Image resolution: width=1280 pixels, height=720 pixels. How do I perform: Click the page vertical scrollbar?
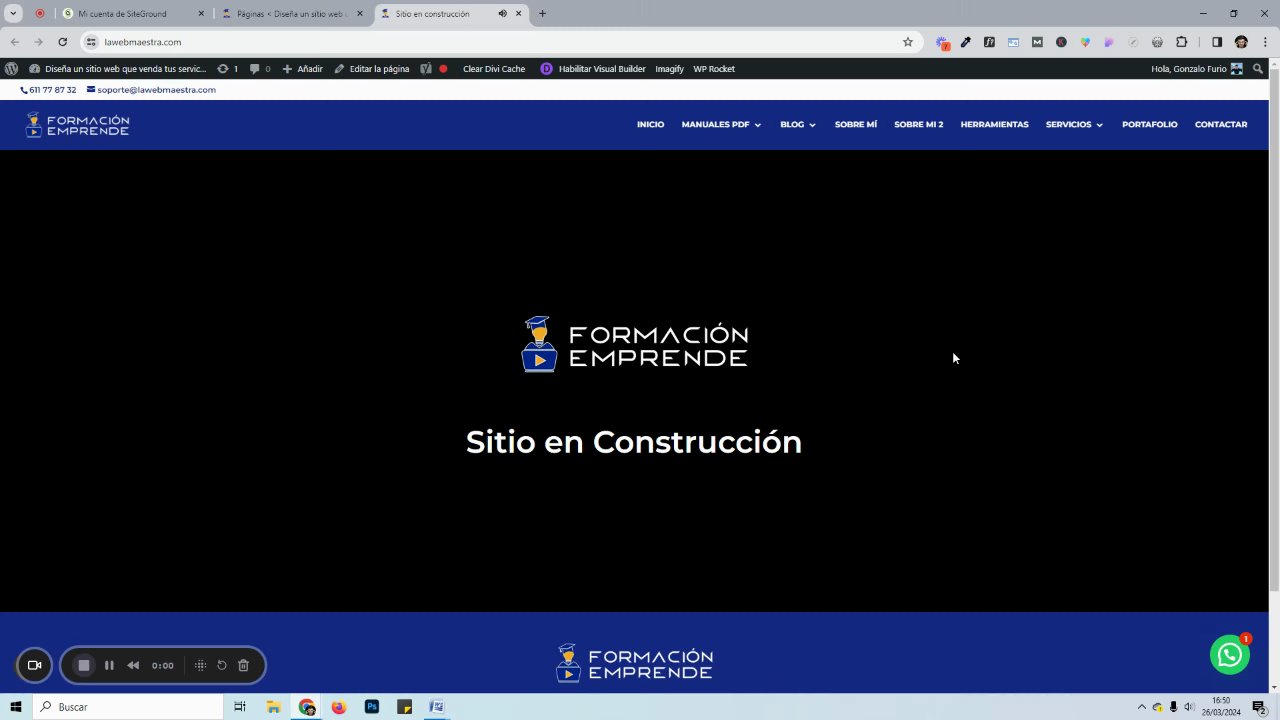(1274, 330)
